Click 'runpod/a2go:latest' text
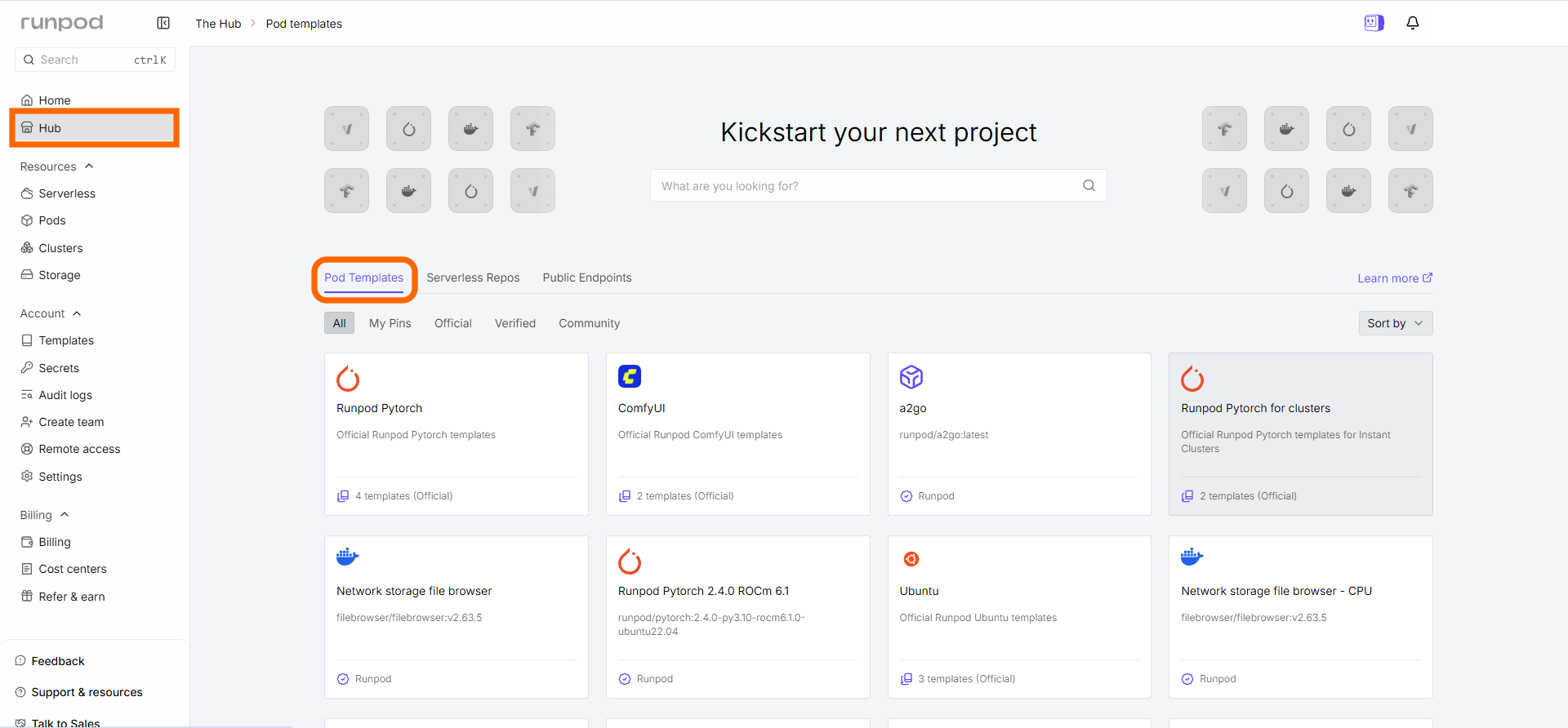Screen dimensions: 1568x728 [944, 435]
